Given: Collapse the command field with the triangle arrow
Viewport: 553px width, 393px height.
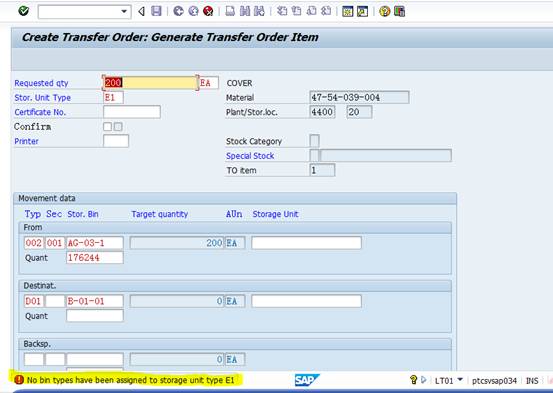Looking at the screenshot, I should pyautogui.click(x=141, y=11).
